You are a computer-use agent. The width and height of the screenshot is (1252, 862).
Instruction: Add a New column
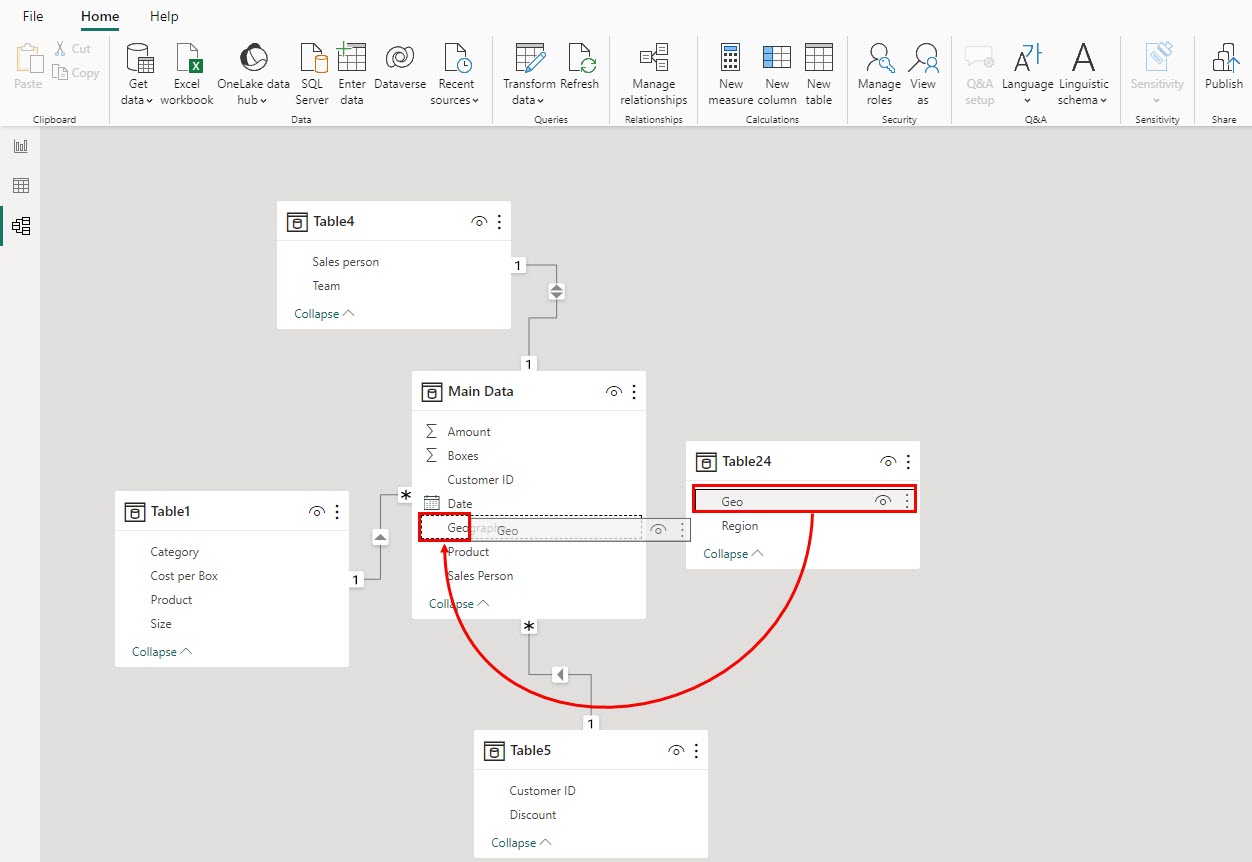(776, 73)
